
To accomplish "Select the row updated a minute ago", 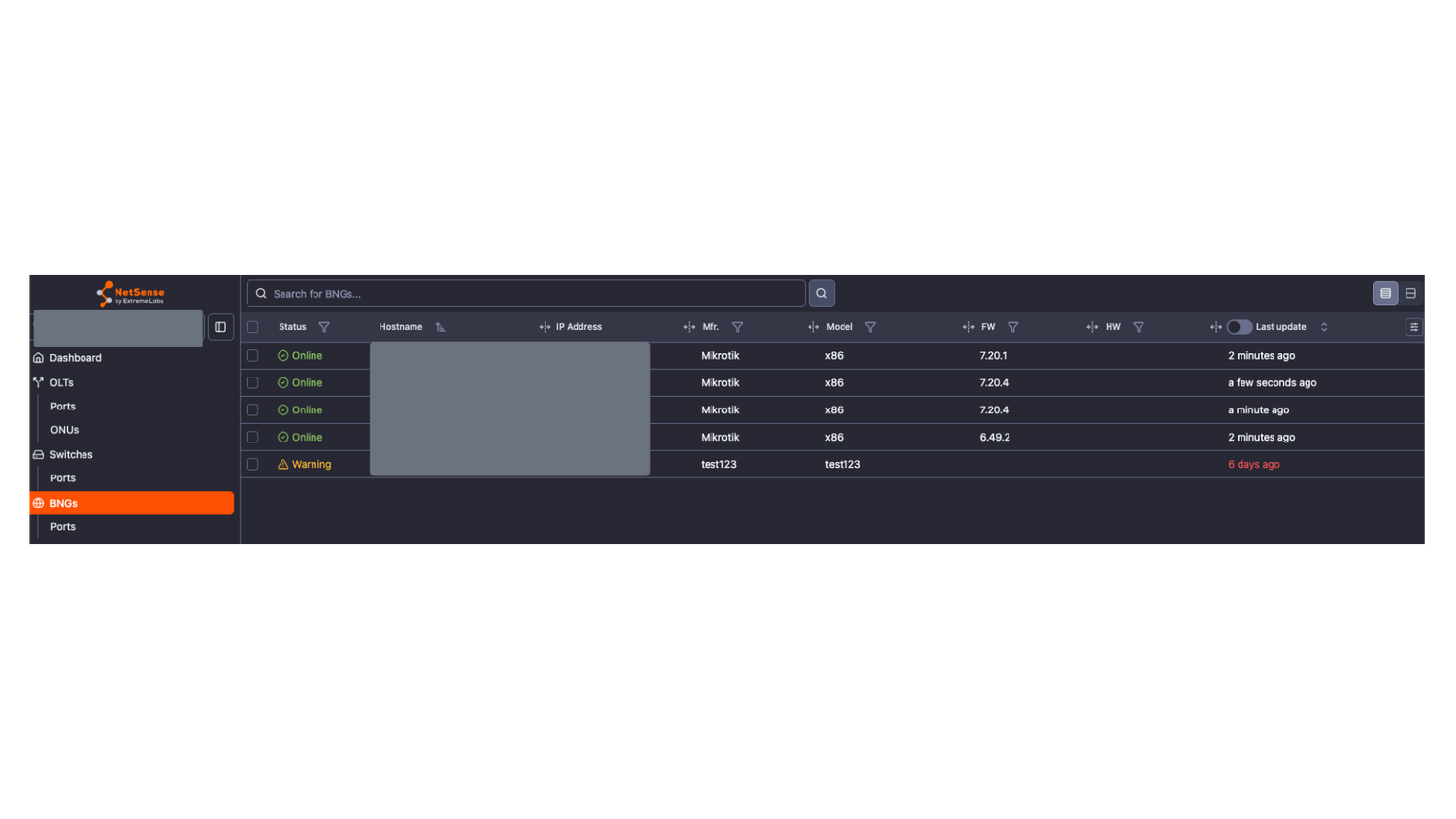I will [x=252, y=410].
